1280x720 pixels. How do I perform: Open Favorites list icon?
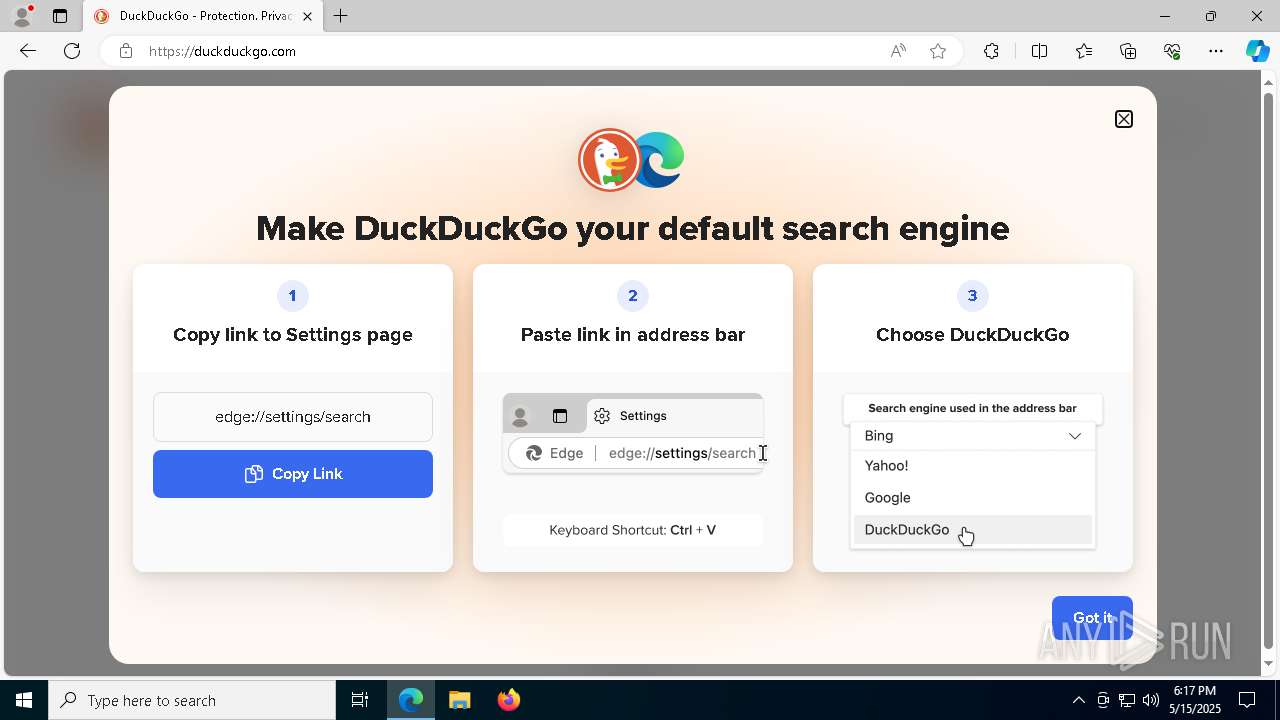[1084, 51]
